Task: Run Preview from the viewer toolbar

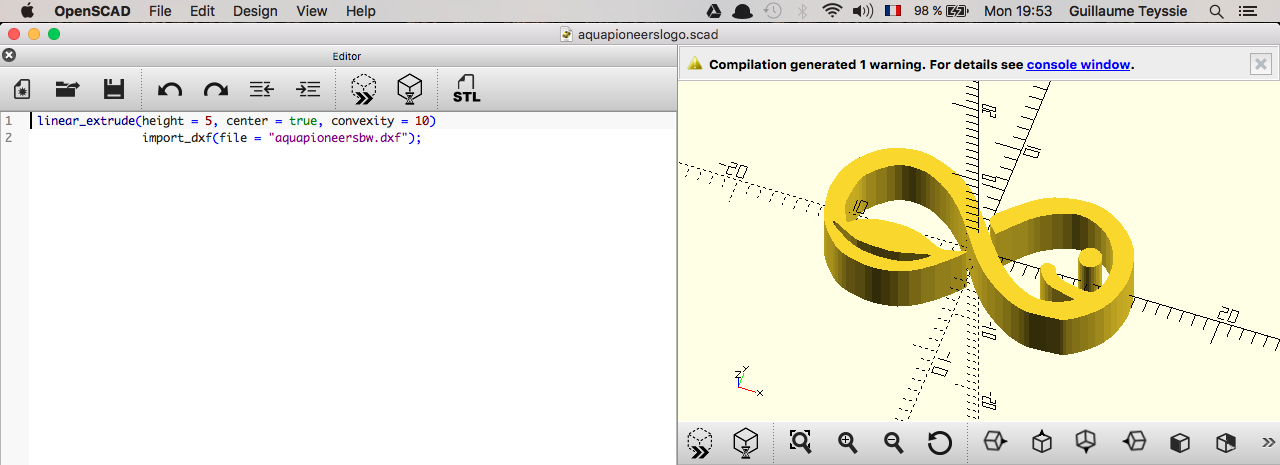Action: click(x=700, y=443)
